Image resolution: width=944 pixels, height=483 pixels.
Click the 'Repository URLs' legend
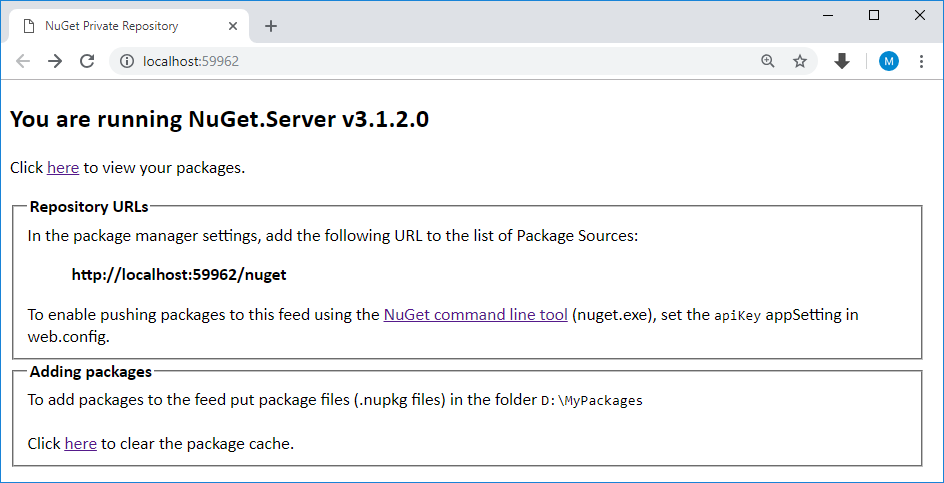click(89, 207)
